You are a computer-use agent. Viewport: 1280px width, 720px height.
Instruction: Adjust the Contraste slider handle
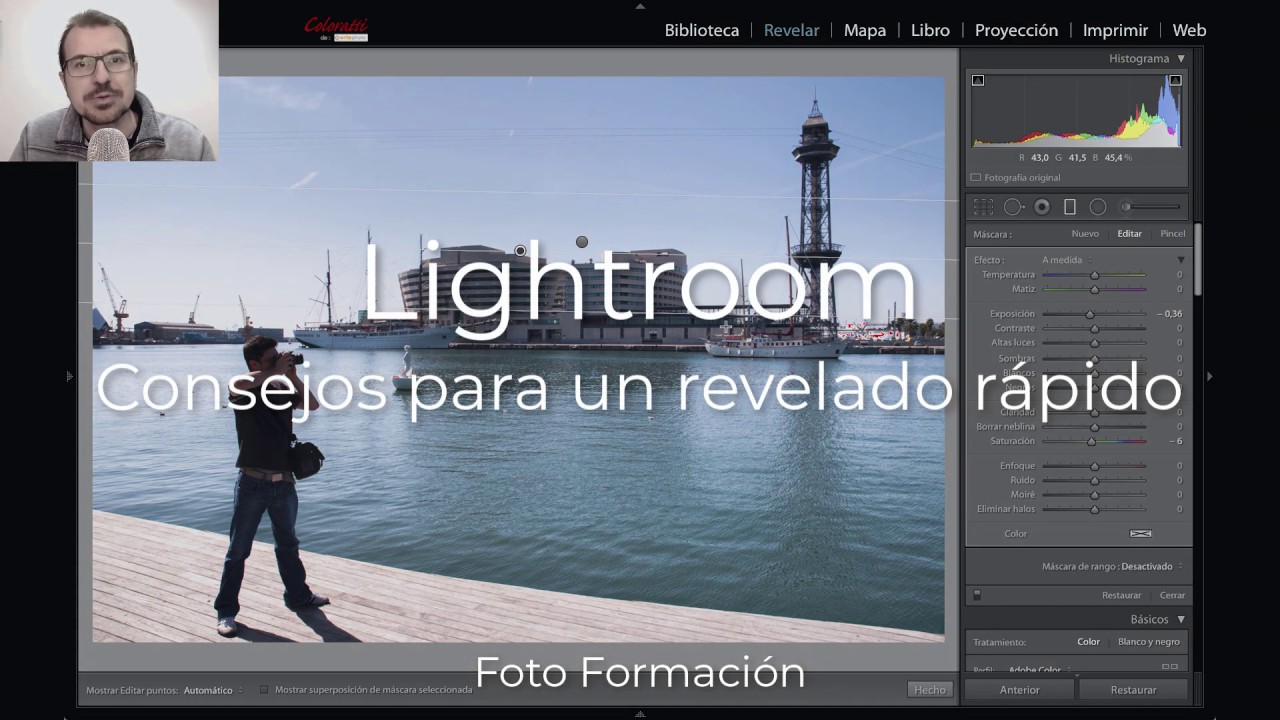pos(1094,328)
